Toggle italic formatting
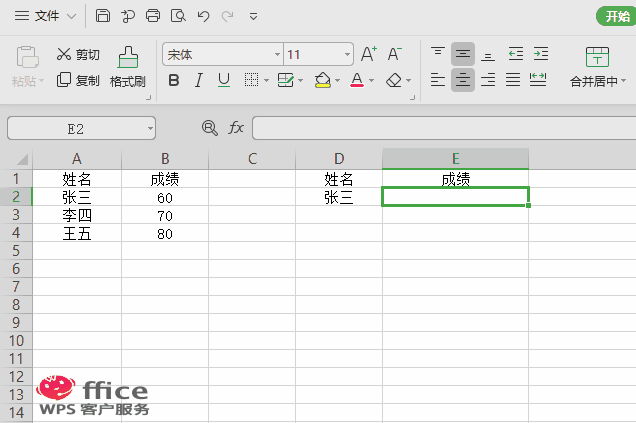Image resolution: width=636 pixels, height=423 pixels. [198, 80]
